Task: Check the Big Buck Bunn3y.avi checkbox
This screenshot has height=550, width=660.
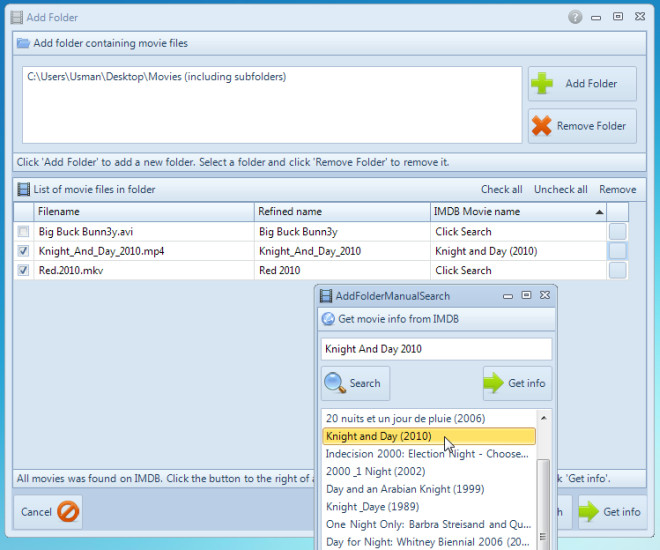Action: tap(24, 231)
